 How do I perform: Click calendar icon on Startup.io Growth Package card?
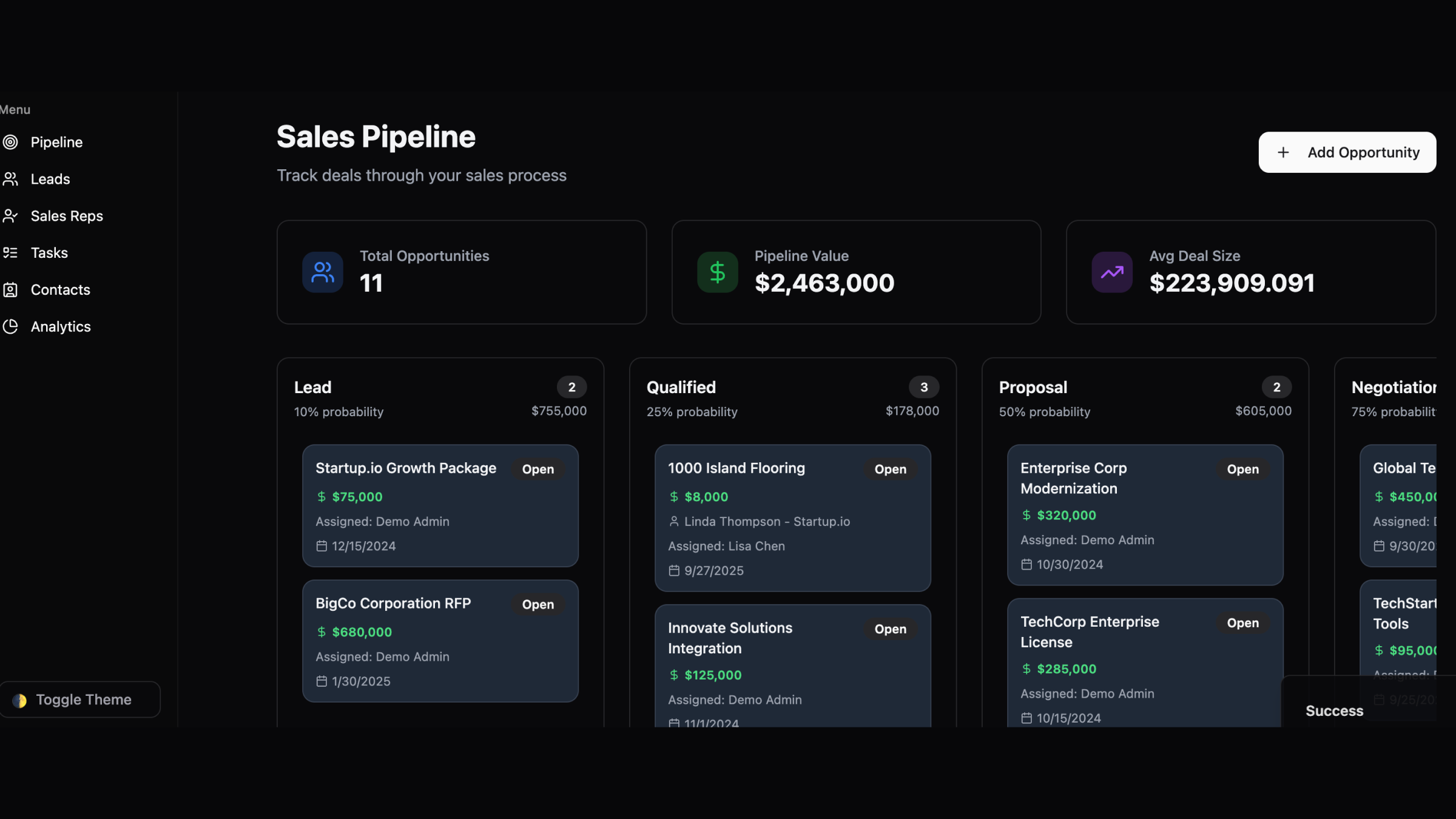(322, 546)
